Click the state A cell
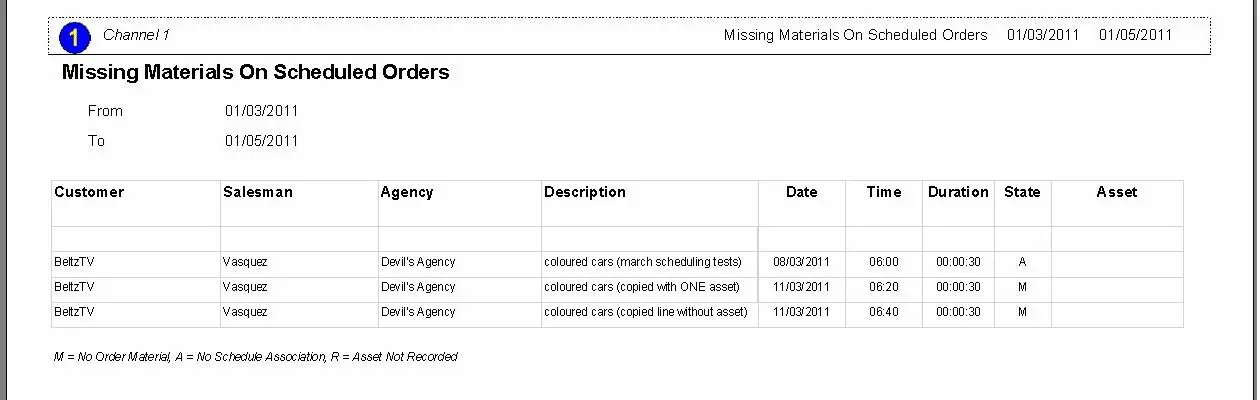1260x400 pixels. (1022, 262)
